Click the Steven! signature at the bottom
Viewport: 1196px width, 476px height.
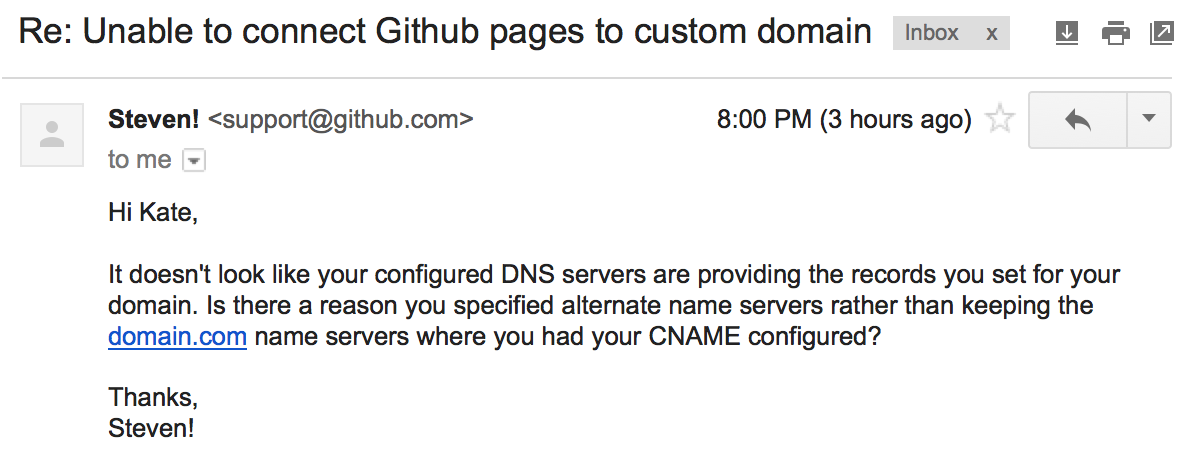pos(151,428)
